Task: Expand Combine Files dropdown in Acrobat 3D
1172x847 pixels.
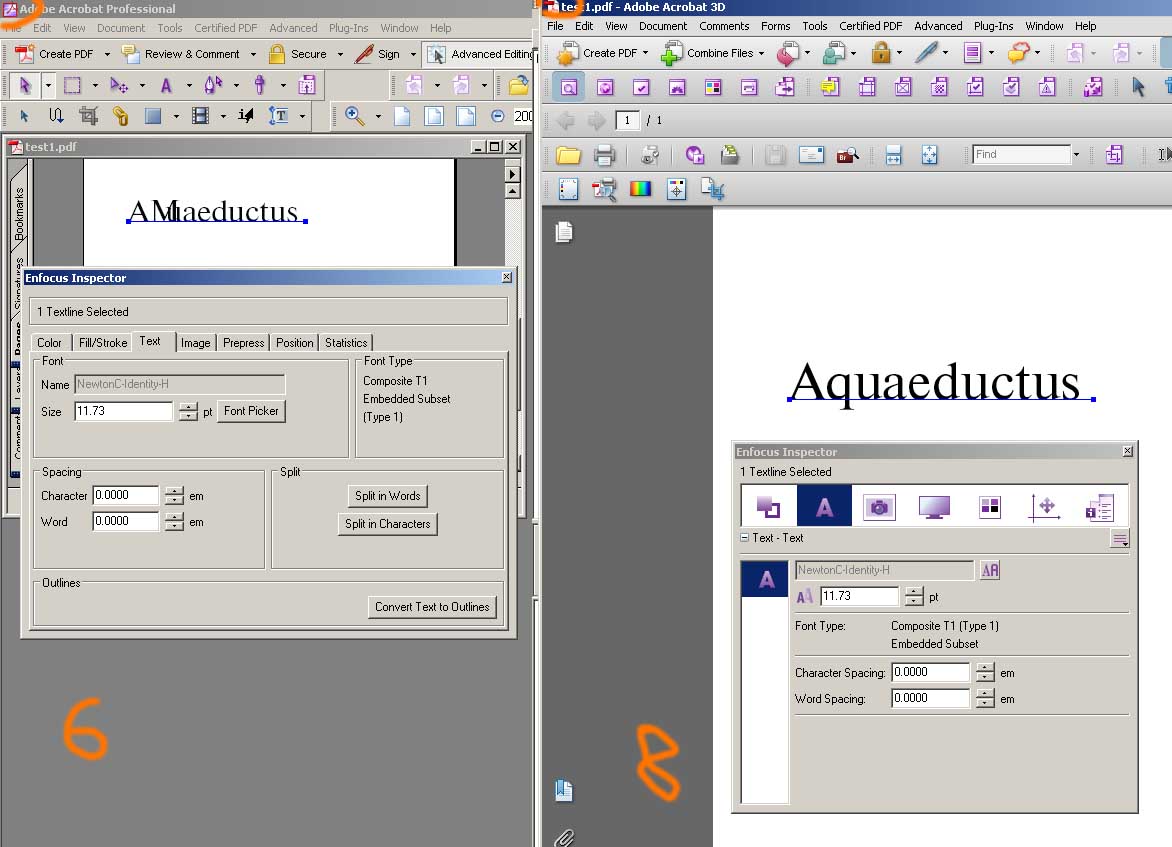Action: coord(761,53)
